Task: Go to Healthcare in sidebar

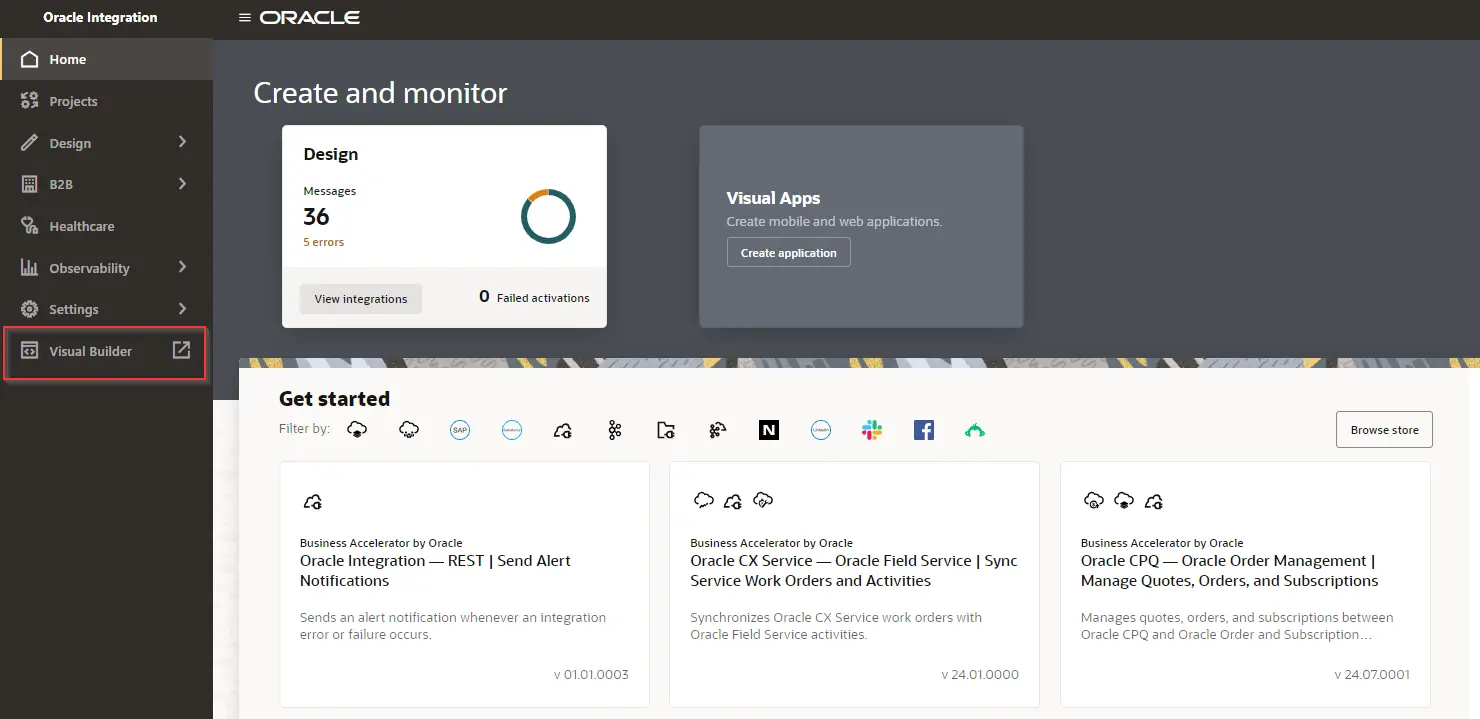Action: point(81,226)
